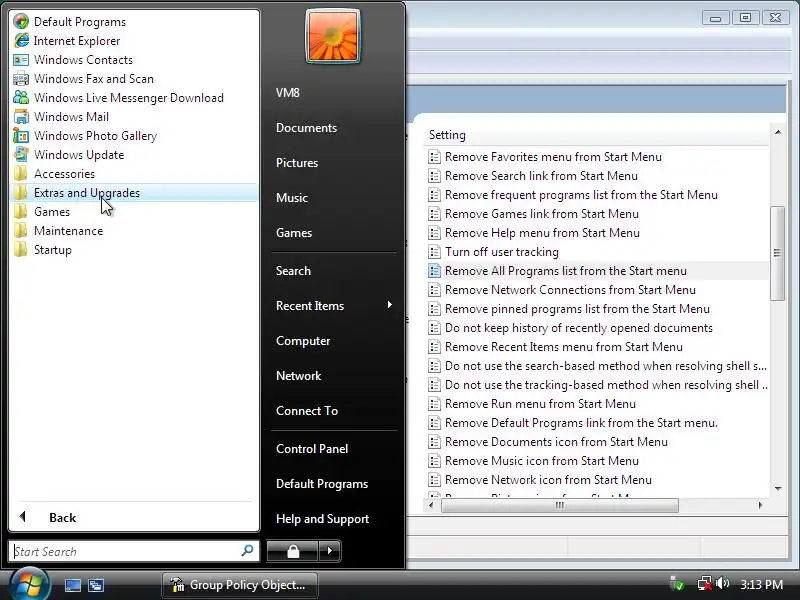Screen dimensions: 800x600
Task: Expand the Recent Items submenu arrow
Action: 390,305
